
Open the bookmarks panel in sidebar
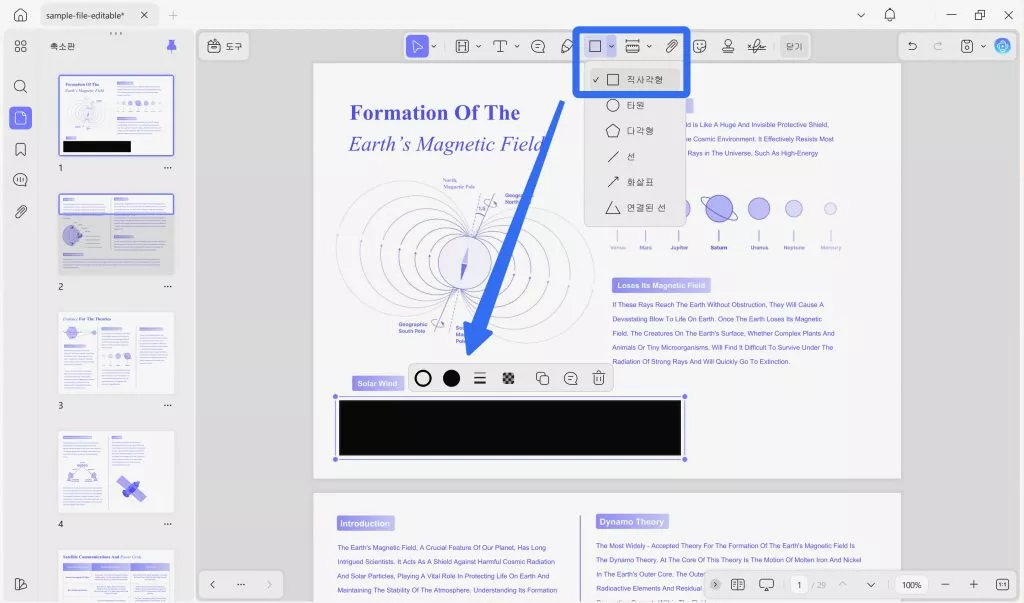click(21, 150)
